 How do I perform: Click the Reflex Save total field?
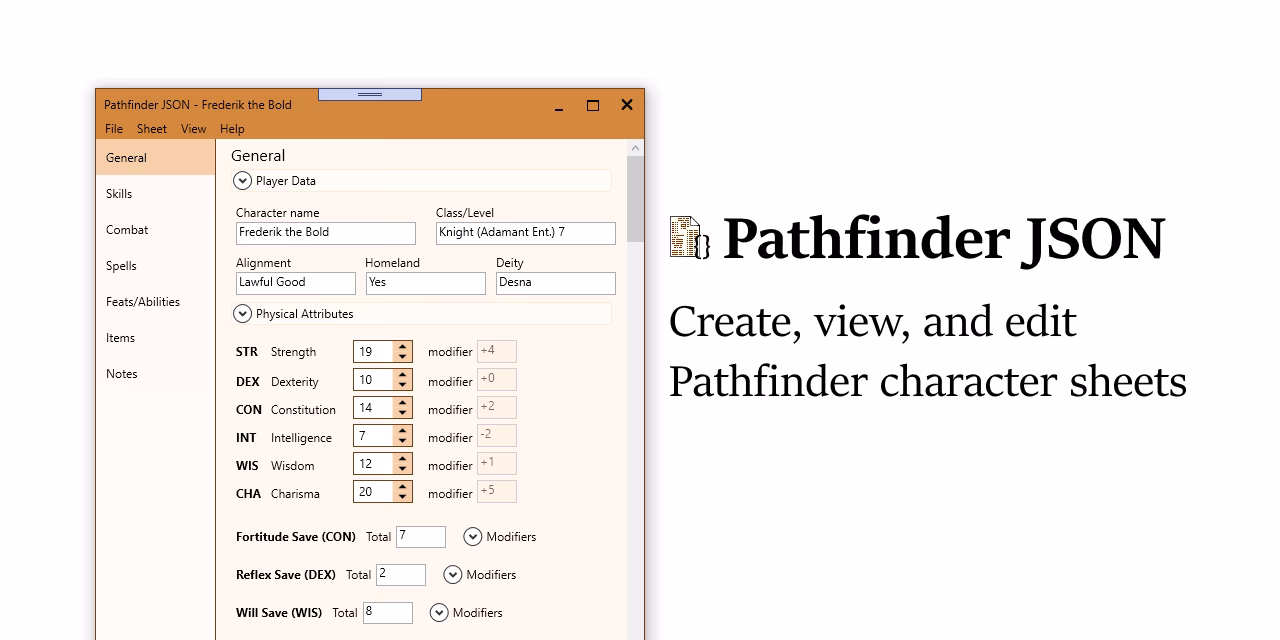click(x=401, y=575)
